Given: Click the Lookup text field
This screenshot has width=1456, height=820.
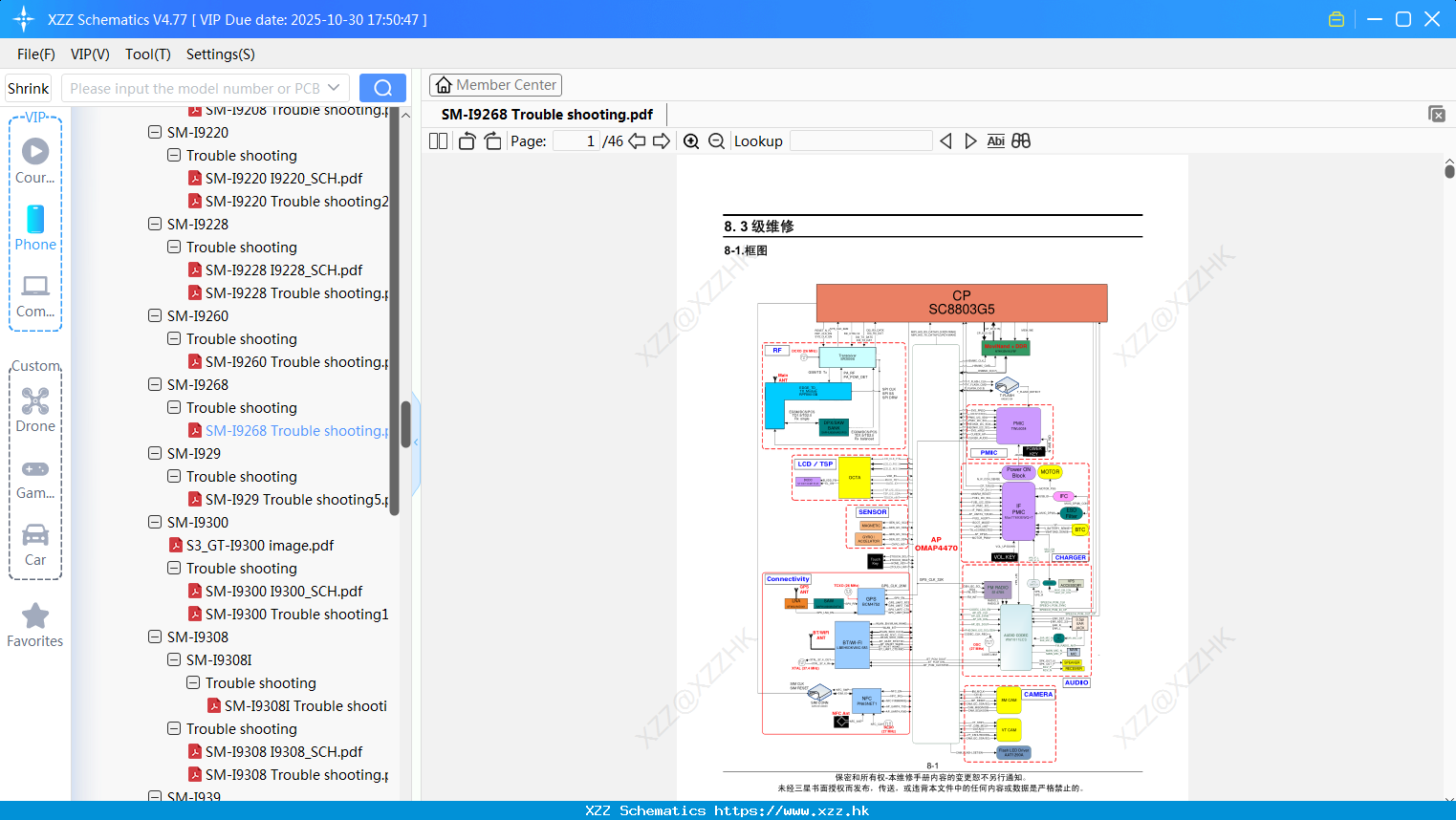Looking at the screenshot, I should pos(861,141).
